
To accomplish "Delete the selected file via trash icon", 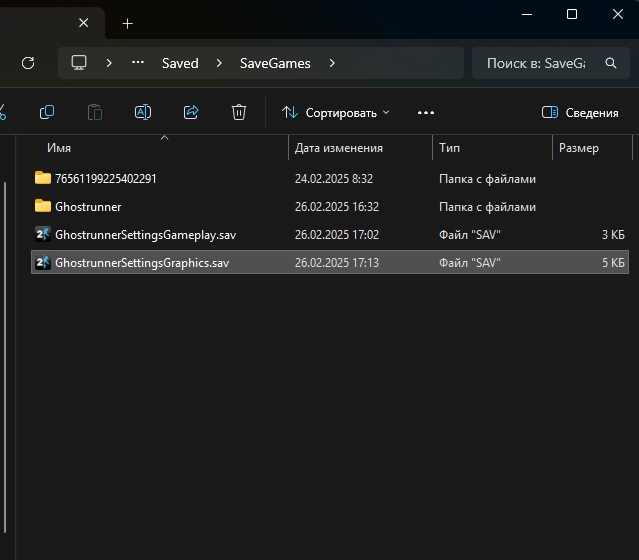I will coord(239,112).
